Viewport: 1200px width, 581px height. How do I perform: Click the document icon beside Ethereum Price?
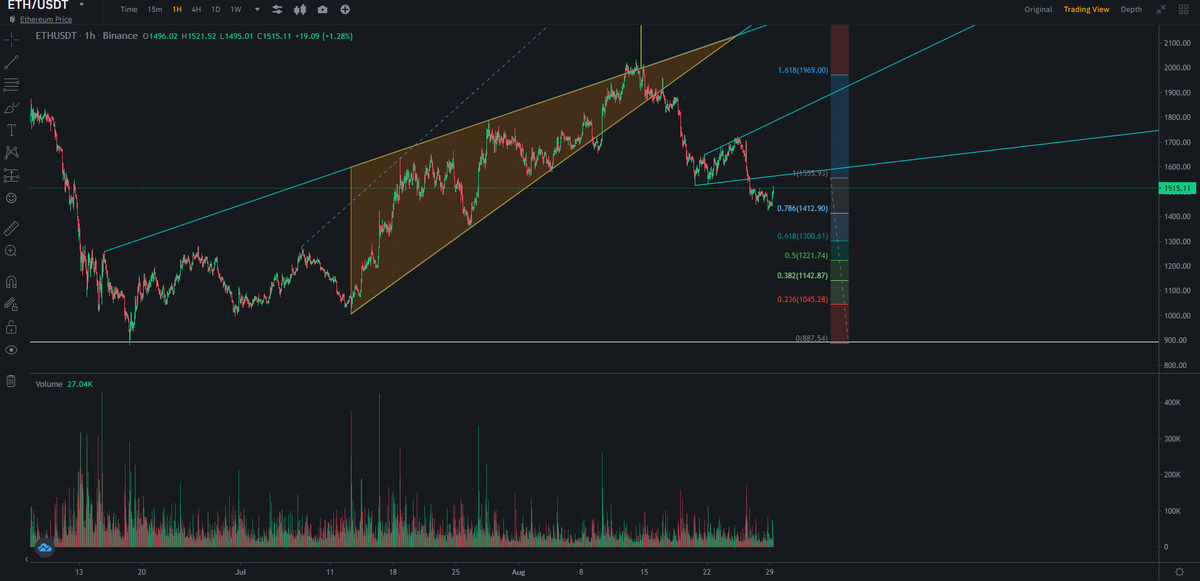tap(12, 19)
